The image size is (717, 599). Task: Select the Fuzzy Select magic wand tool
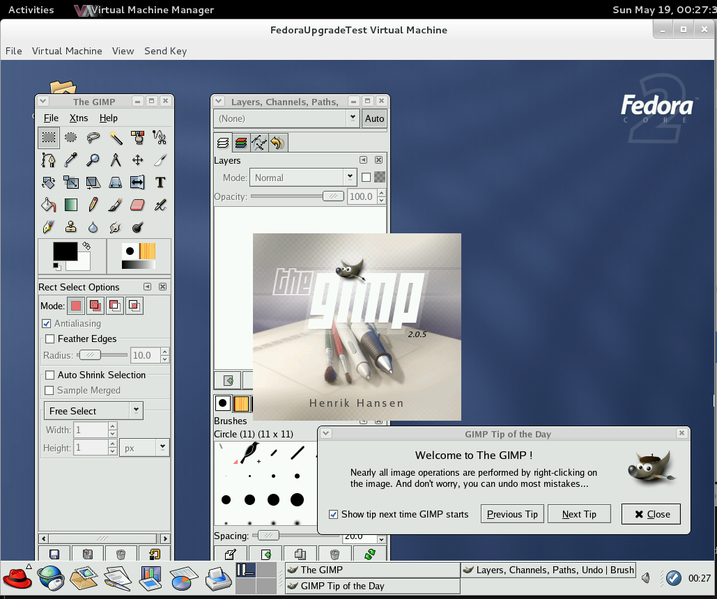coord(116,137)
